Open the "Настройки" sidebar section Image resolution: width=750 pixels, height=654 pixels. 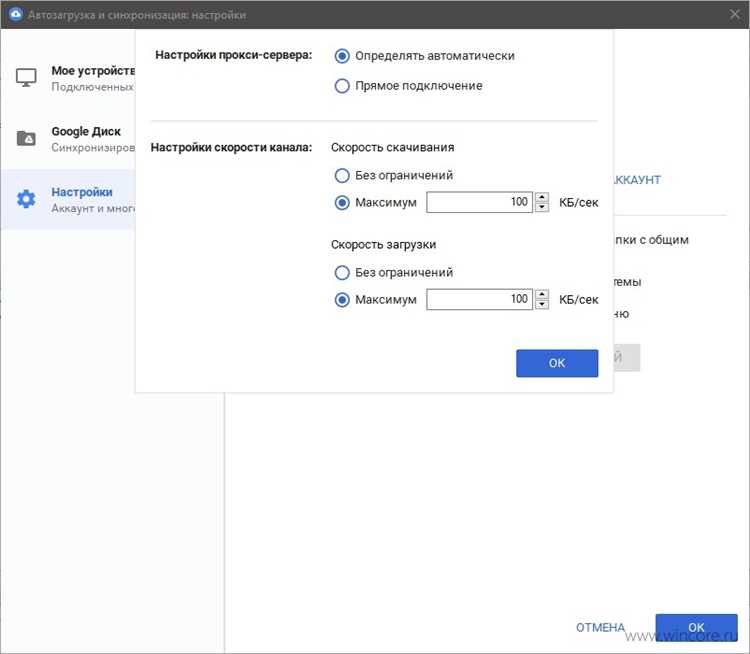click(x=68, y=200)
